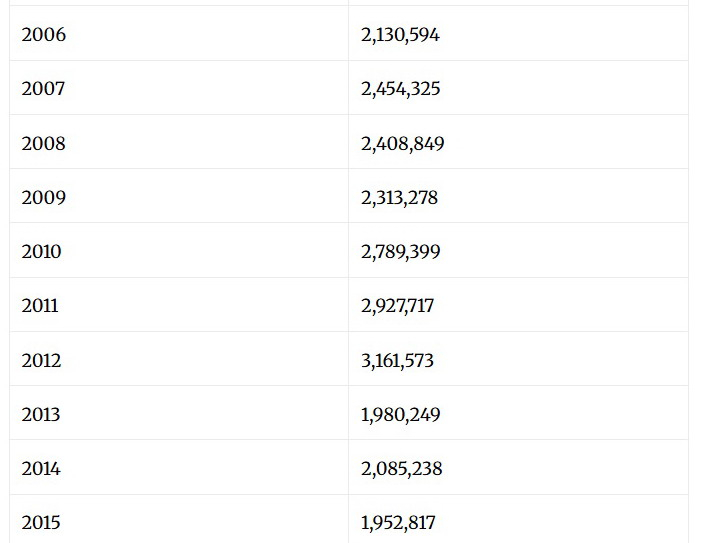Click the 2008 year cell
Image resolution: width=702 pixels, height=543 pixels.
44,144
